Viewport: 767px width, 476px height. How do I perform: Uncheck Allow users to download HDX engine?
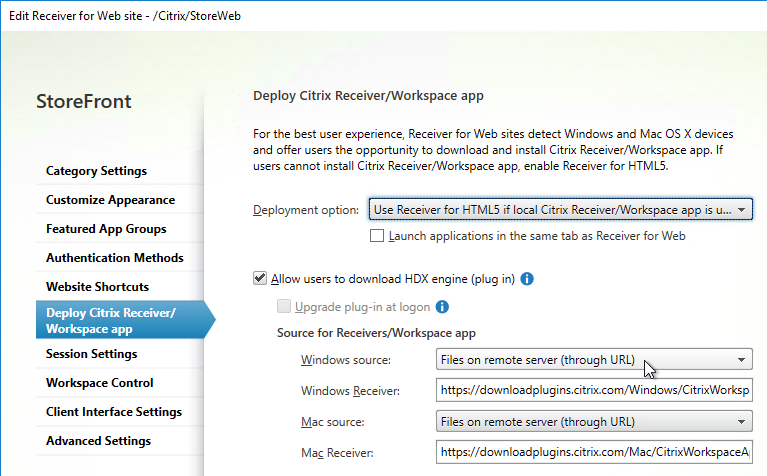(x=260, y=278)
